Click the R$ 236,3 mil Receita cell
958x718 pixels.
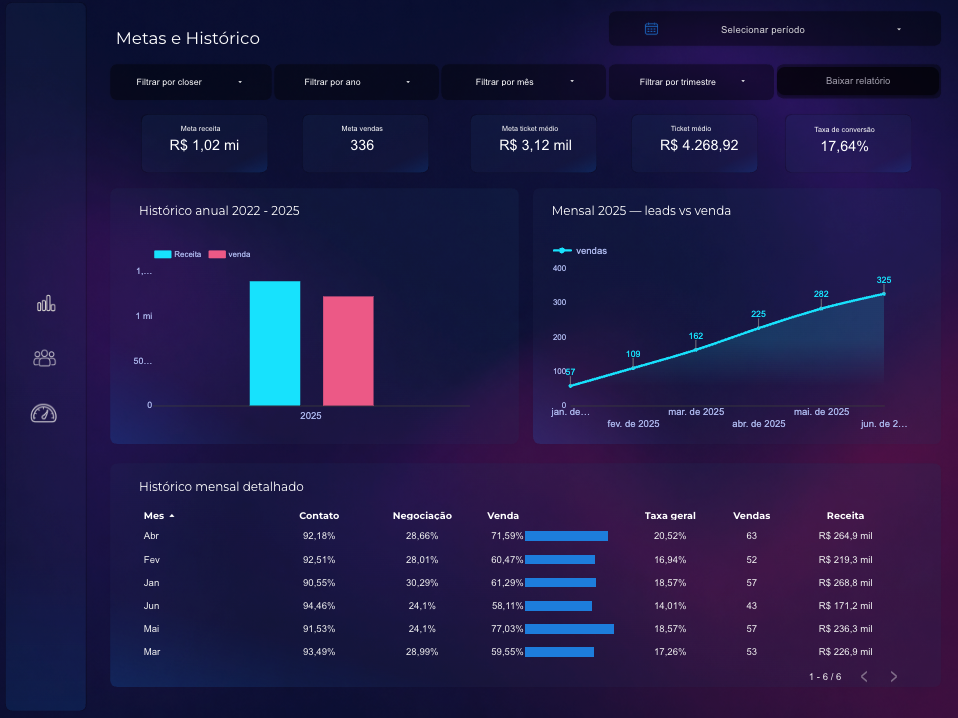(x=846, y=629)
